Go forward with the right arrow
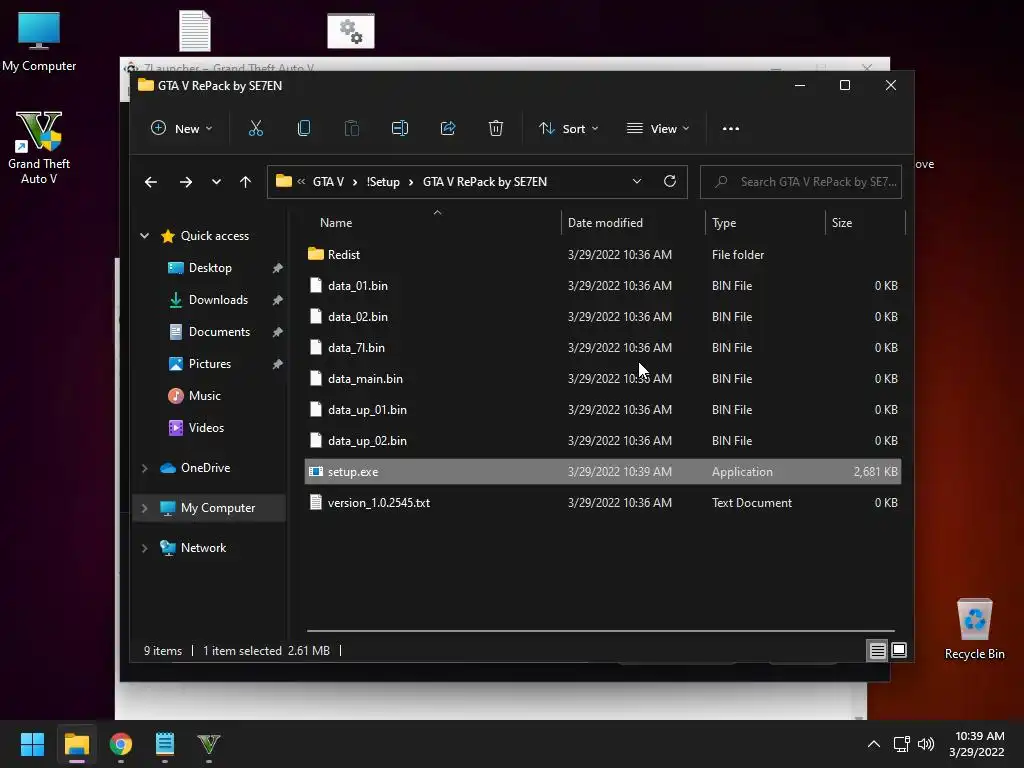The image size is (1024, 768). 185,182
